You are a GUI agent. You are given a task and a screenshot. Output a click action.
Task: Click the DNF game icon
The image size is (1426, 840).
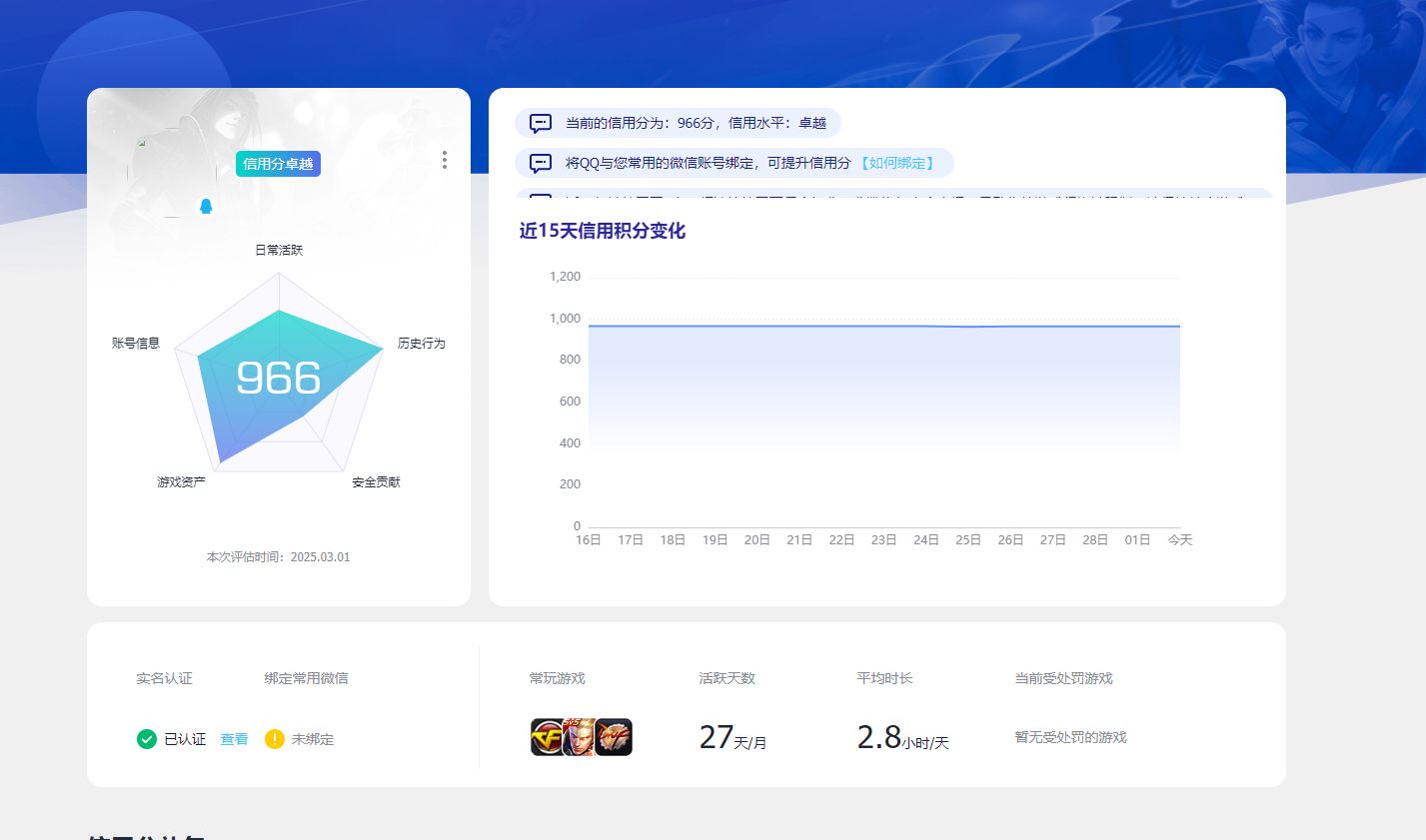614,737
